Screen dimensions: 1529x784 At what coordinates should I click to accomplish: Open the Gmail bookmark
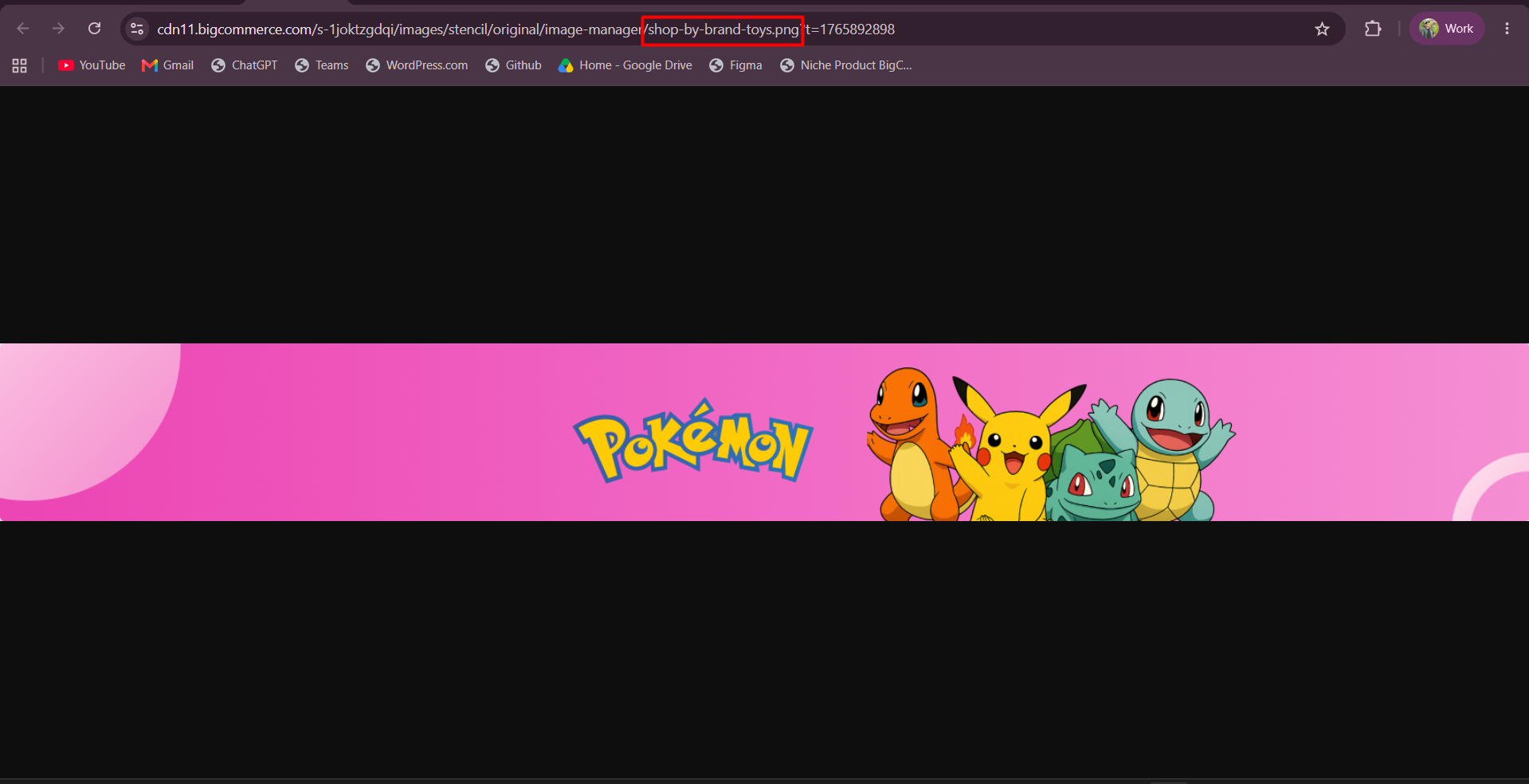[167, 65]
